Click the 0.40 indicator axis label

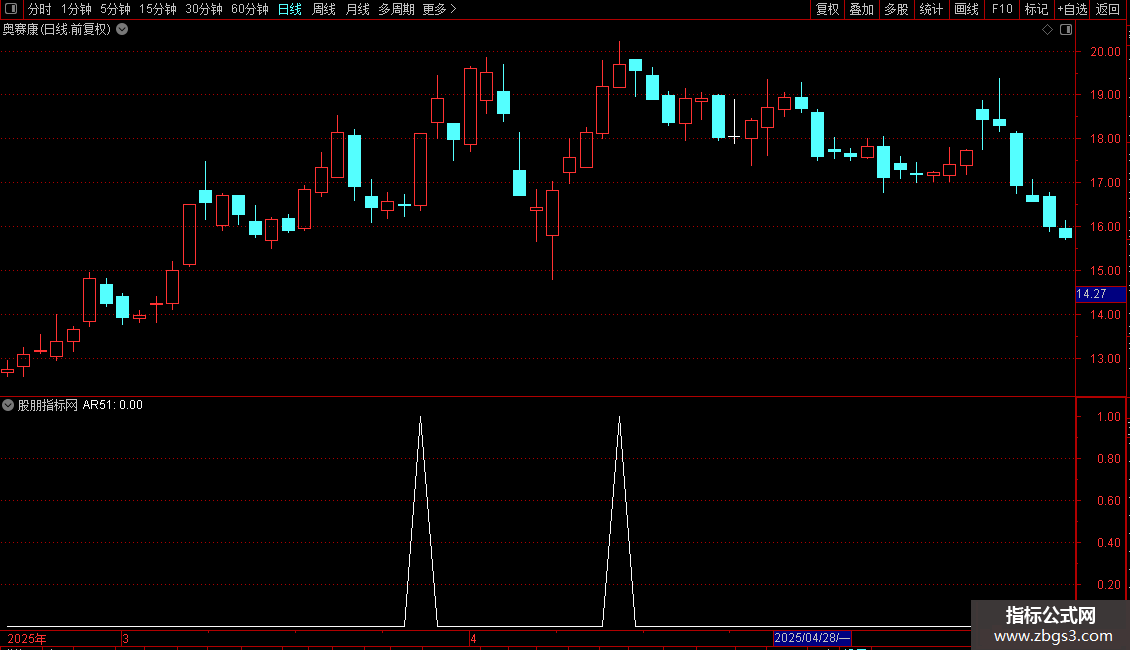(1108, 543)
